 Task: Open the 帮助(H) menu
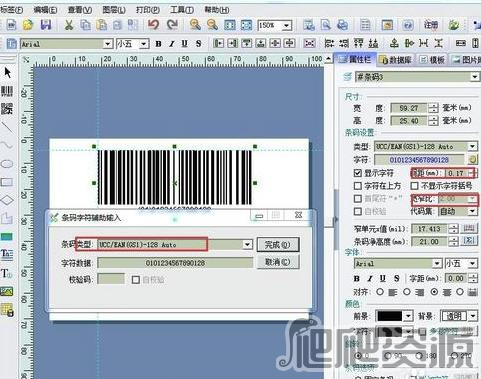pyautogui.click(x=217, y=10)
